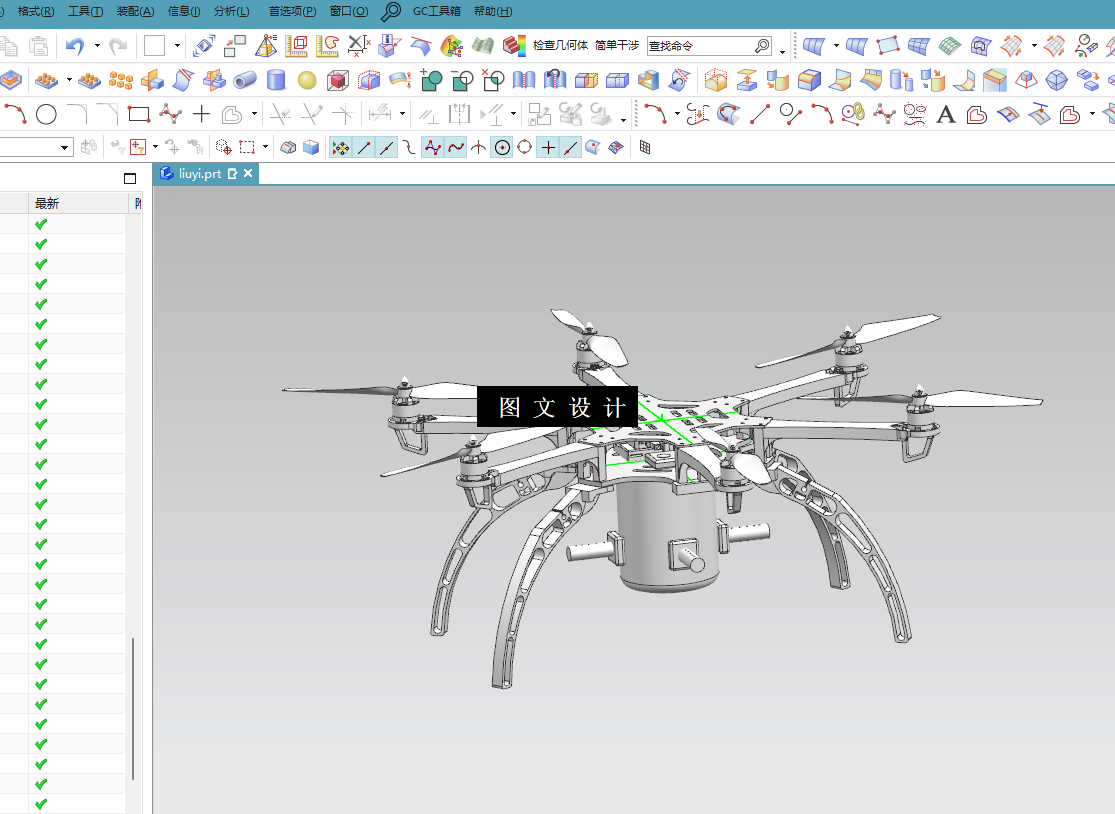
Task: Open the Measure Angle ruler tool
Action: 327,46
